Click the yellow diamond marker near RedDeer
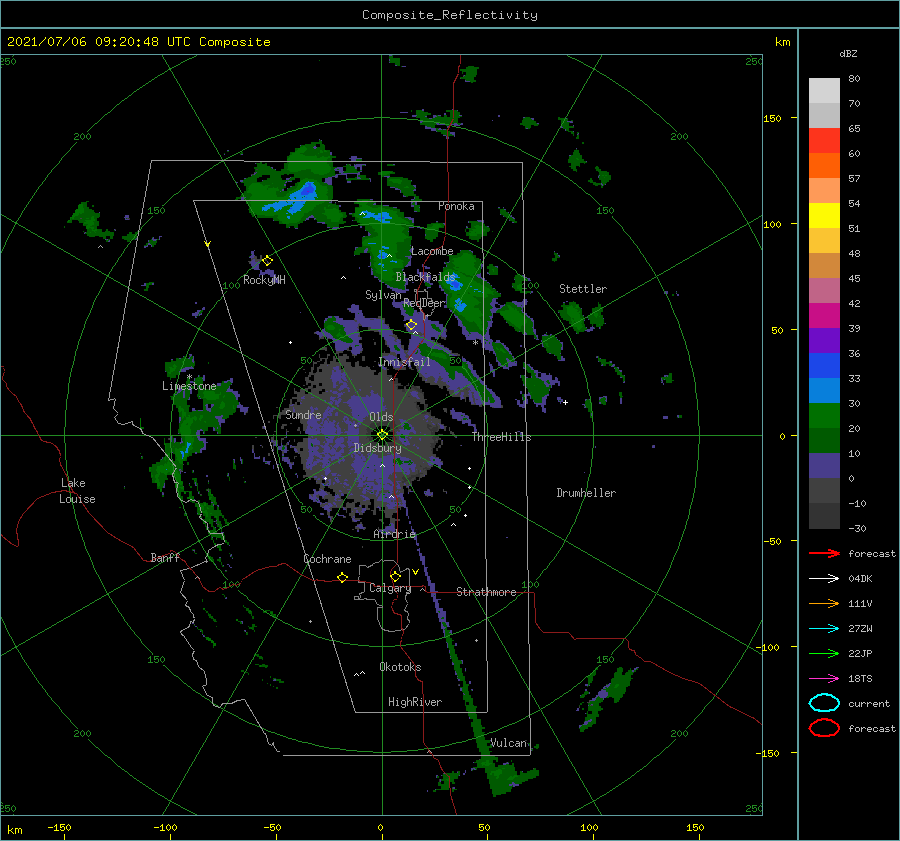This screenshot has width=900, height=841. pos(411,325)
